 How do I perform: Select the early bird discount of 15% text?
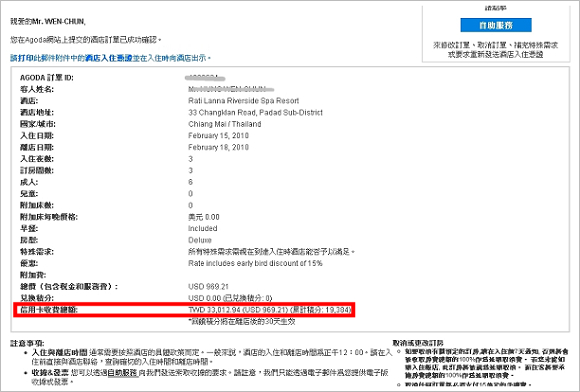pos(255,263)
